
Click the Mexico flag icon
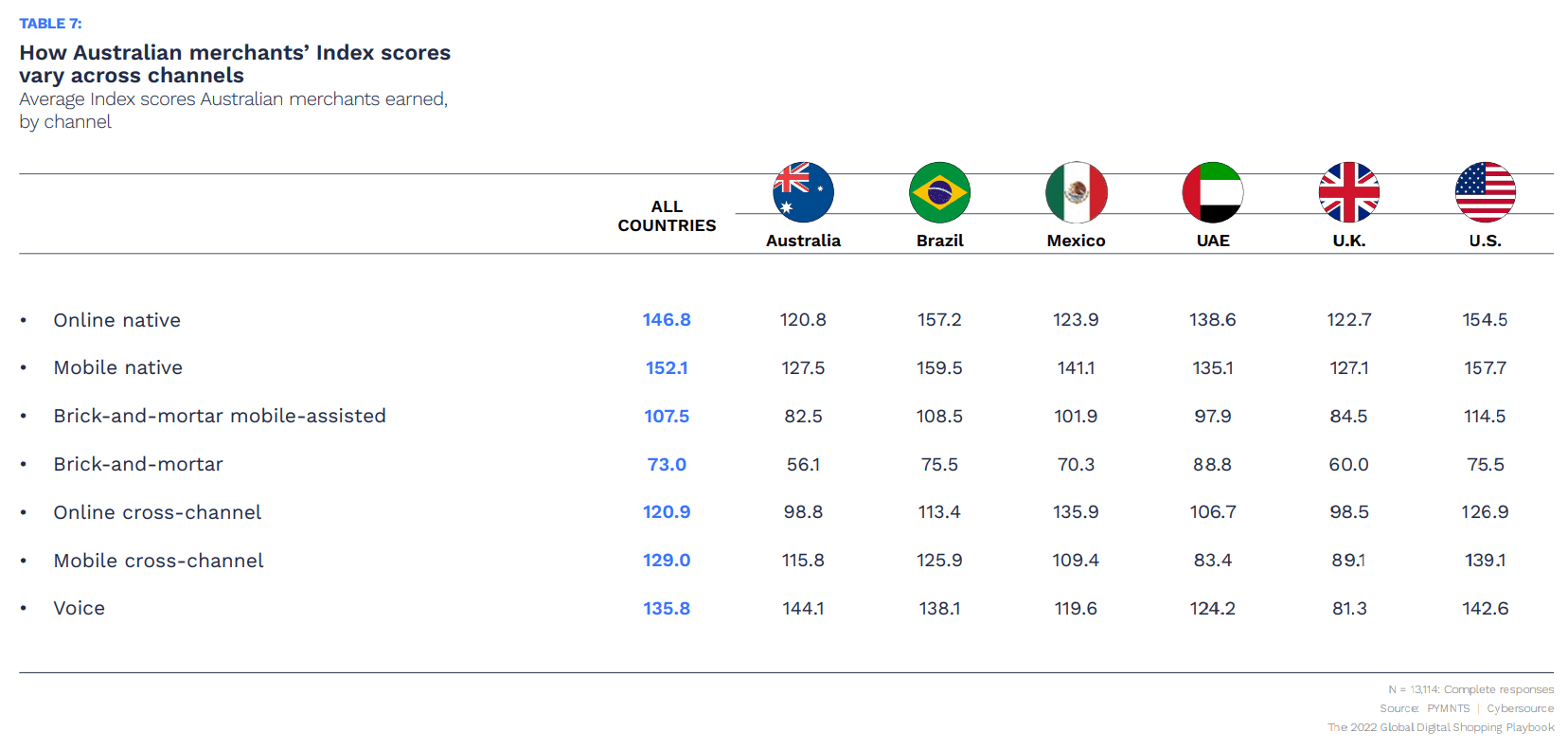click(1076, 192)
